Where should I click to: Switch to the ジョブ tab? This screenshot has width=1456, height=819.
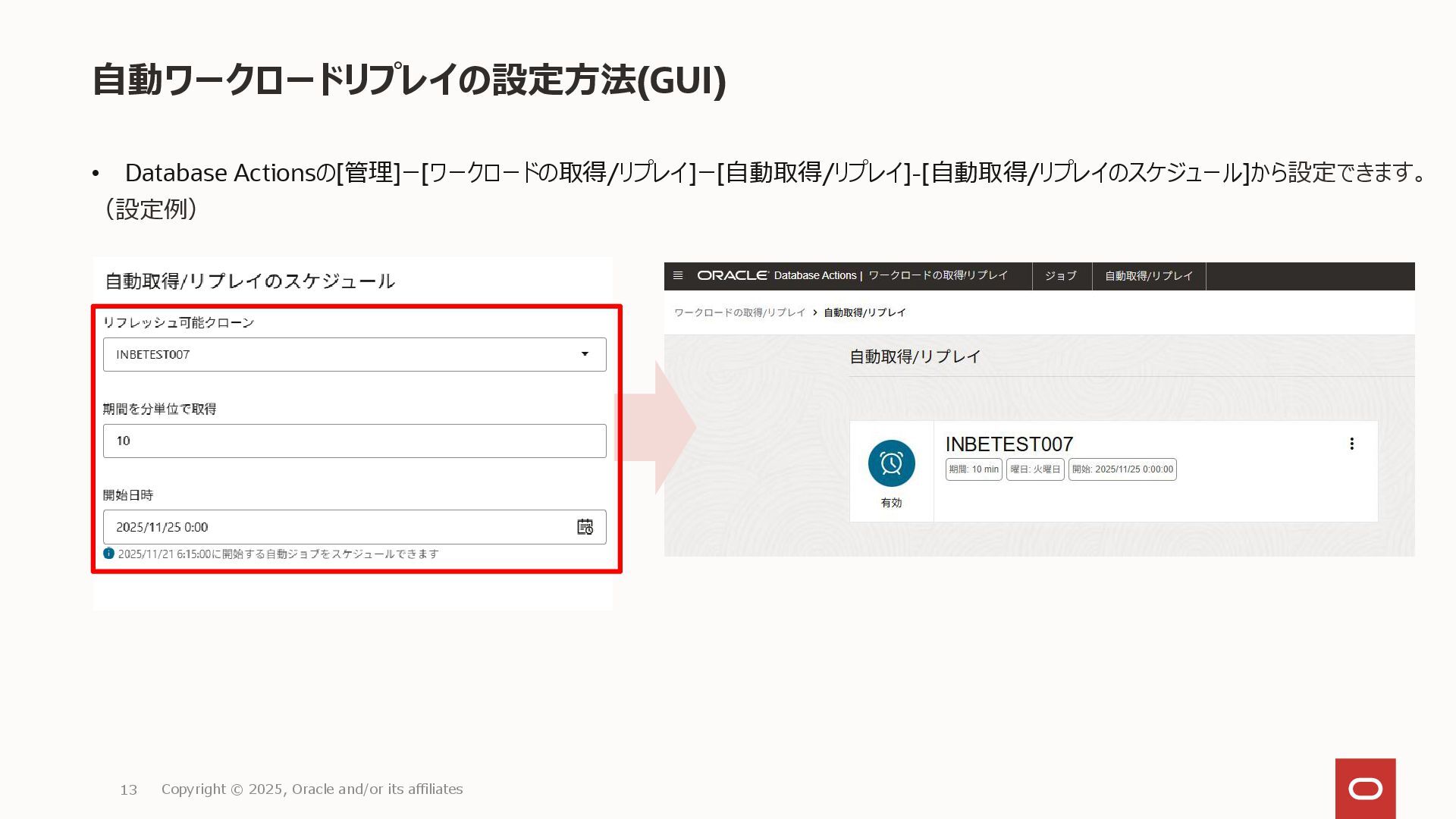[1061, 276]
